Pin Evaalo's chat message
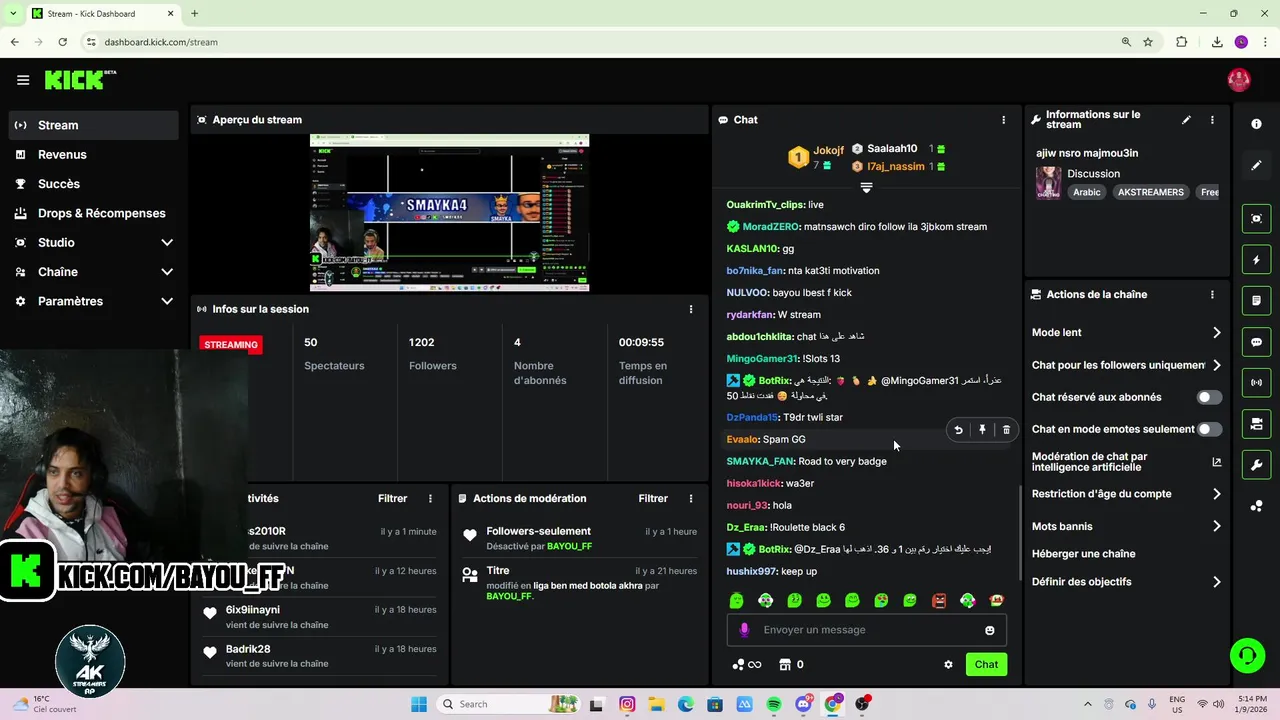 982,430
